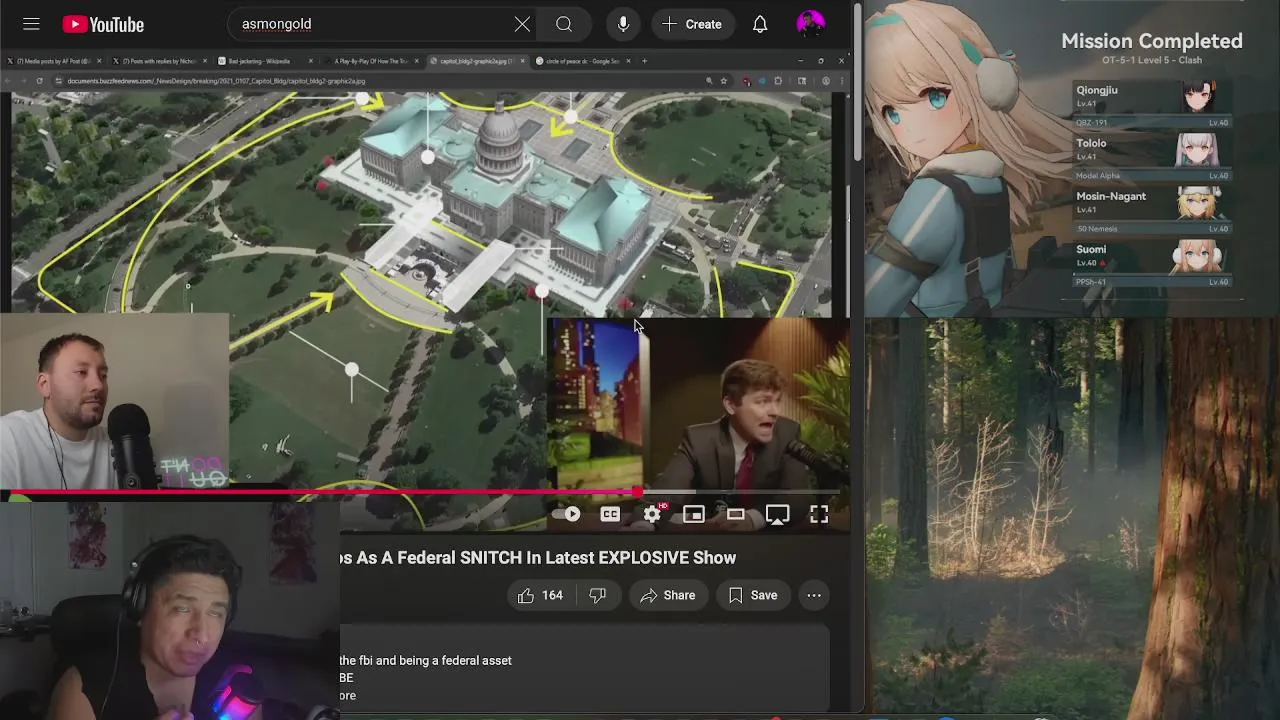Viewport: 1280px width, 720px height.
Task: Select 'Posts with replies' tab in the browser shown in the video
Action: click(158, 61)
